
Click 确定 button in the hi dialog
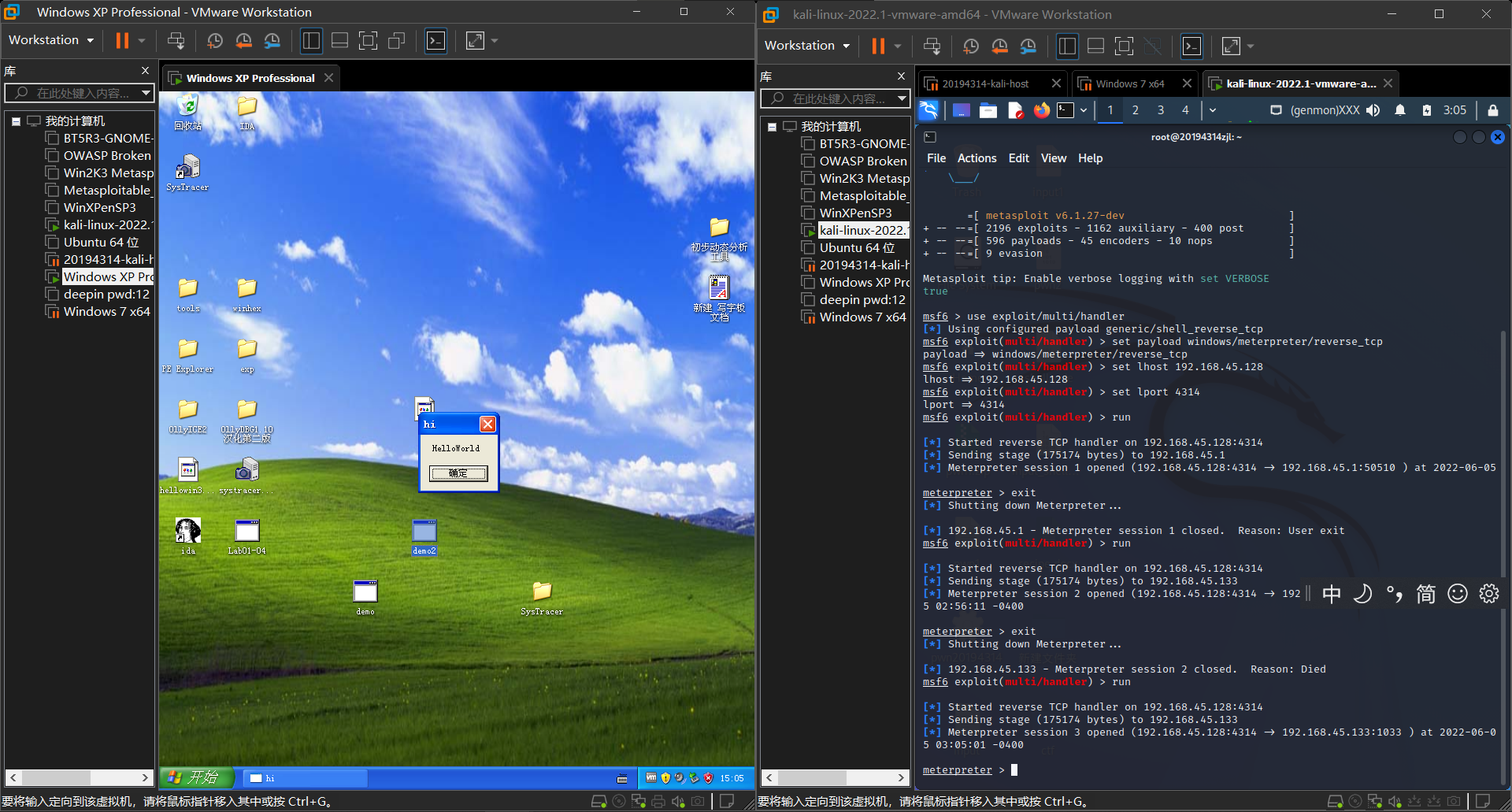click(x=458, y=473)
